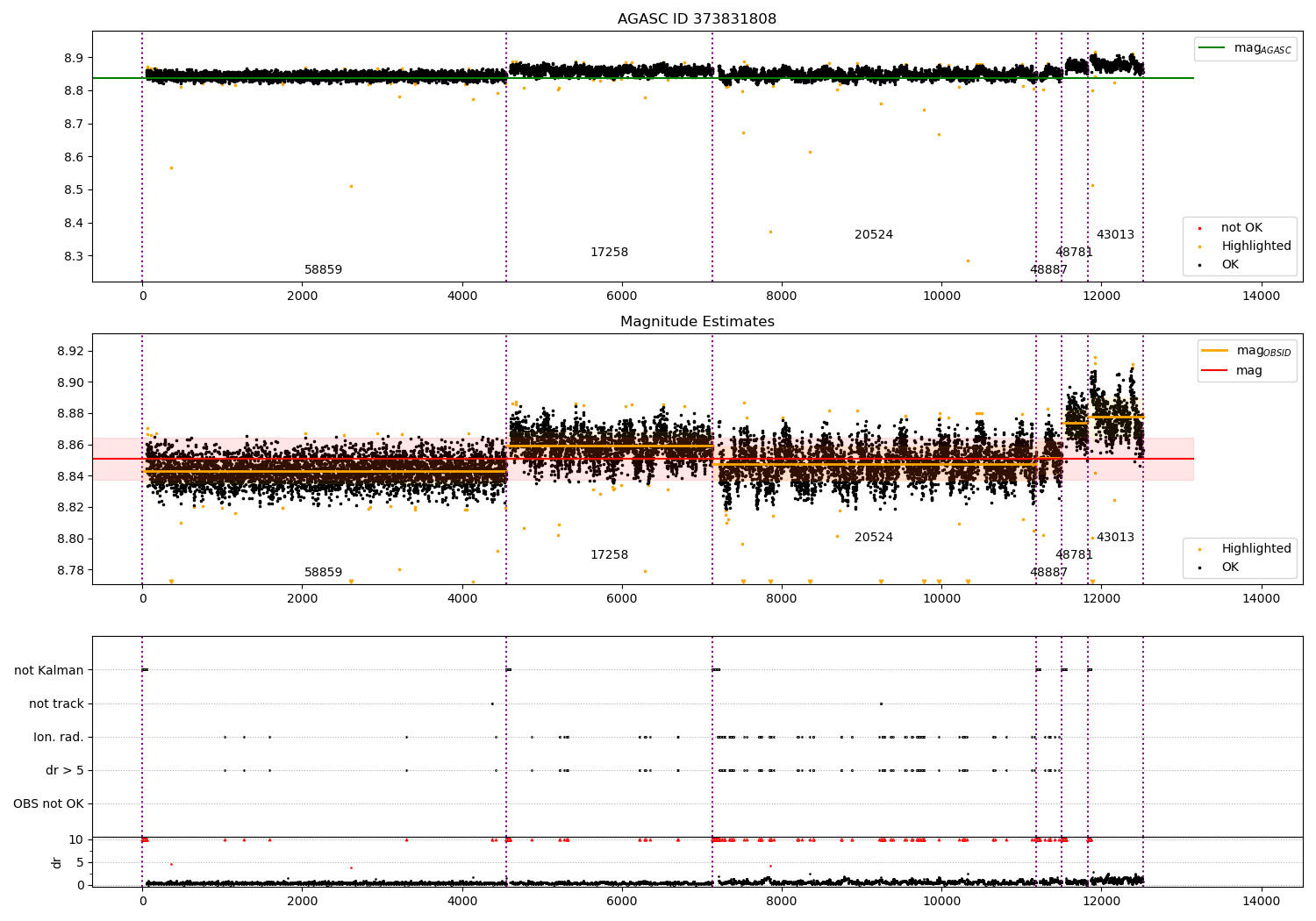This screenshot has width=1316, height=921.
Task: Click obsid label 48781 in Magnitude Estimates plot
Action: [1074, 555]
